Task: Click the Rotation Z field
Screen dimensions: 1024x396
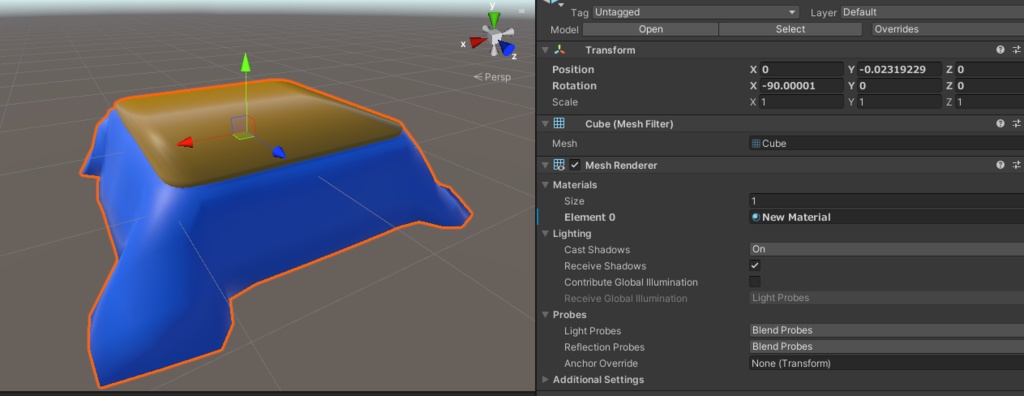Action: click(x=989, y=86)
